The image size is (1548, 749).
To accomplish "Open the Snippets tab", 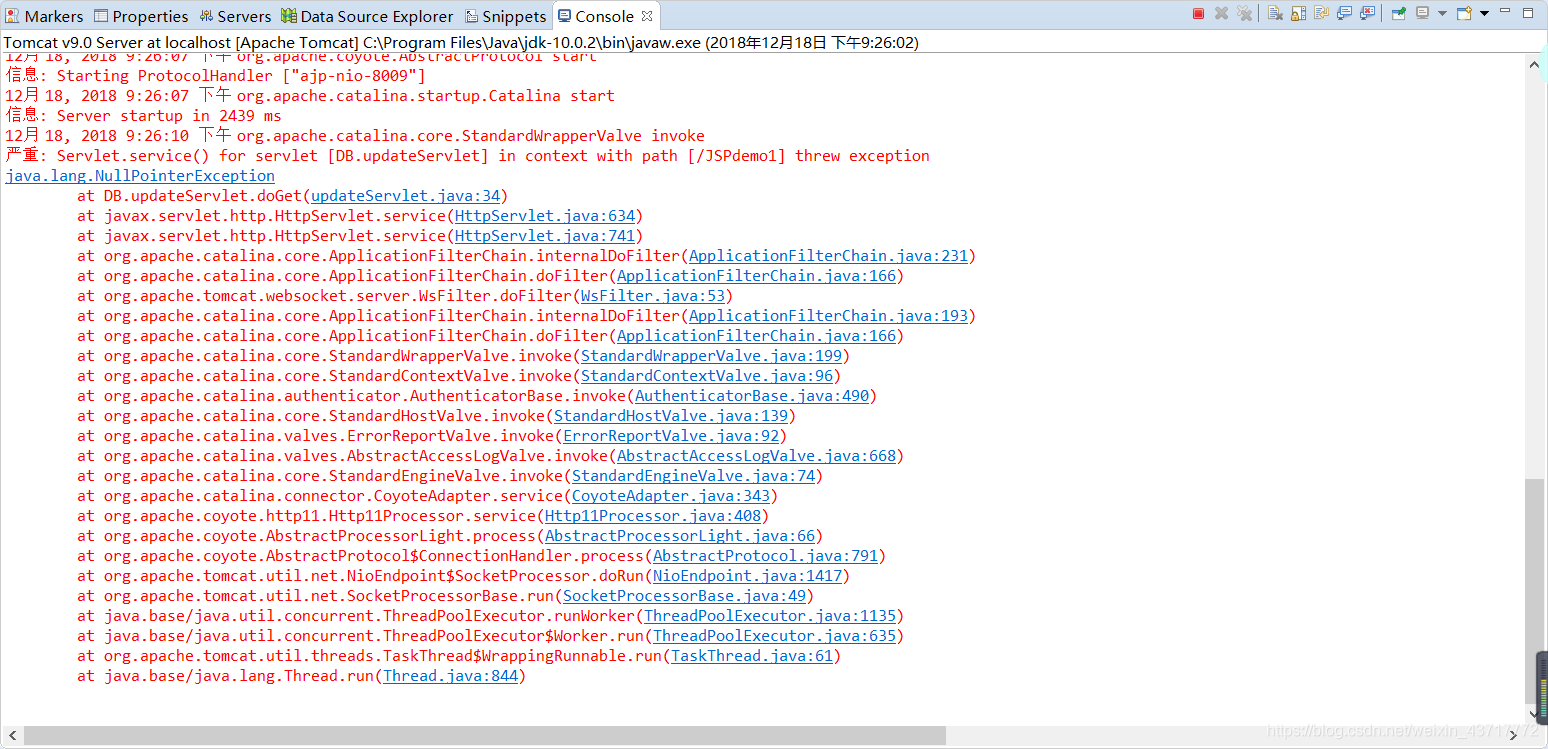I will 505,16.
